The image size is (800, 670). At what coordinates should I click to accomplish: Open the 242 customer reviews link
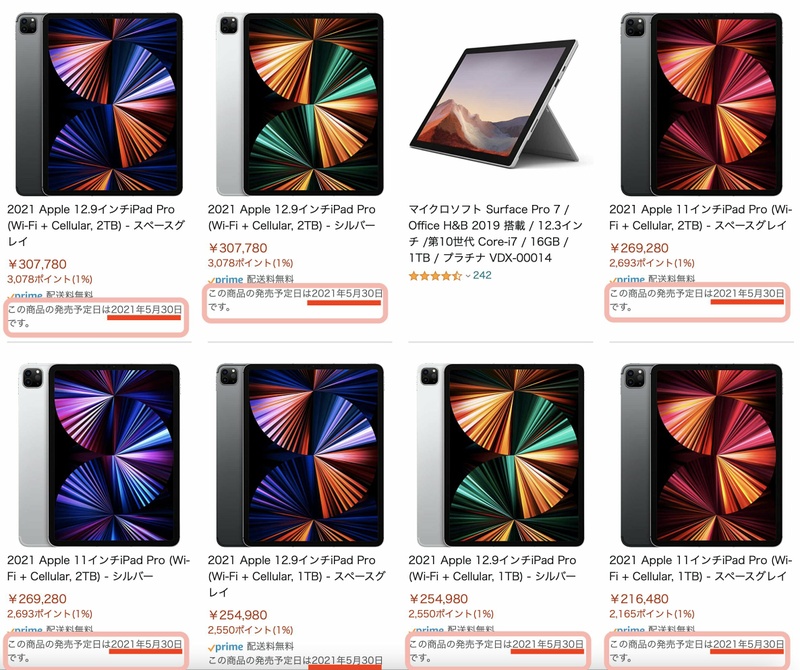coord(482,275)
